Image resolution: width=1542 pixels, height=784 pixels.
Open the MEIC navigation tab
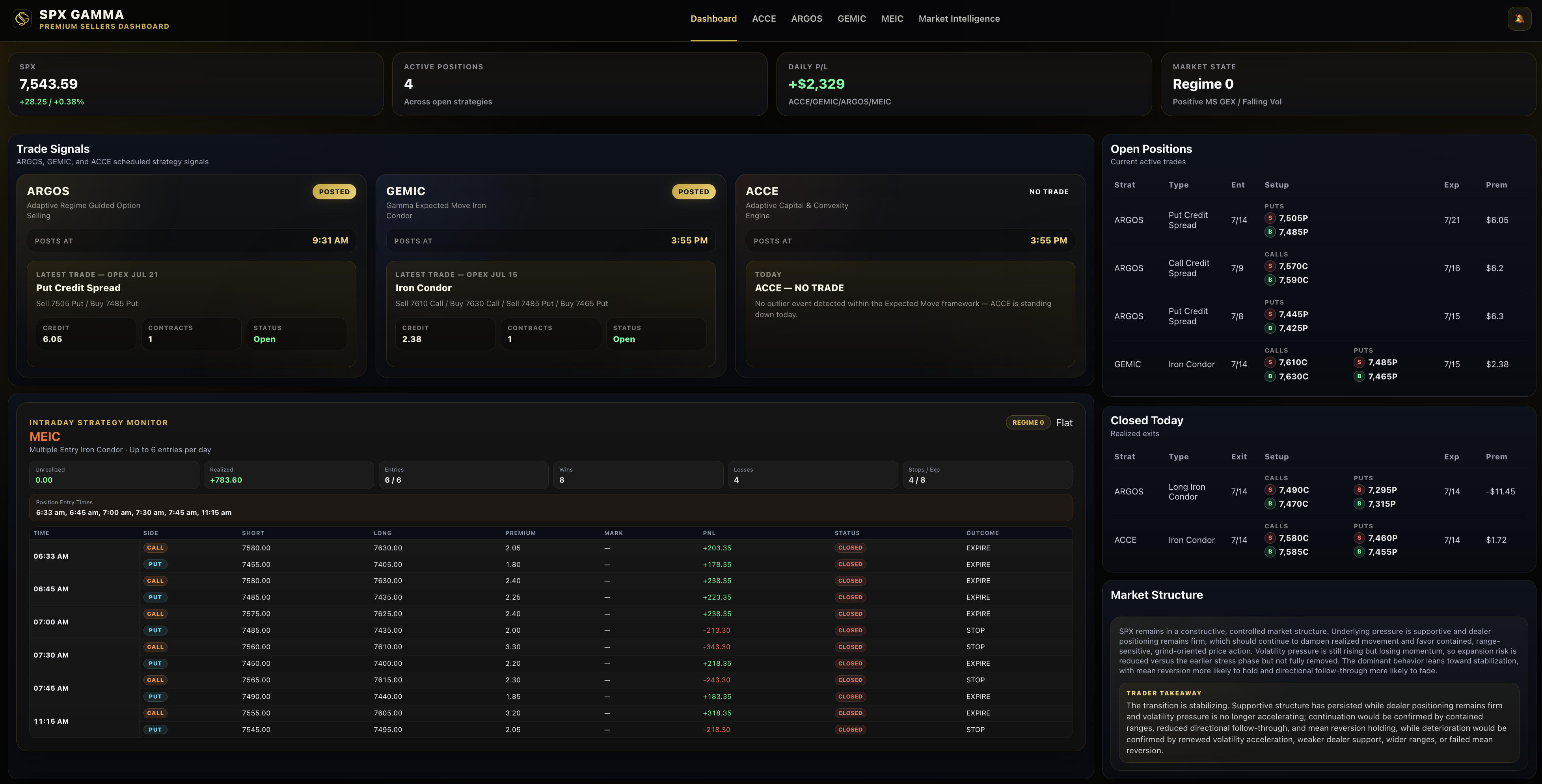(x=892, y=19)
